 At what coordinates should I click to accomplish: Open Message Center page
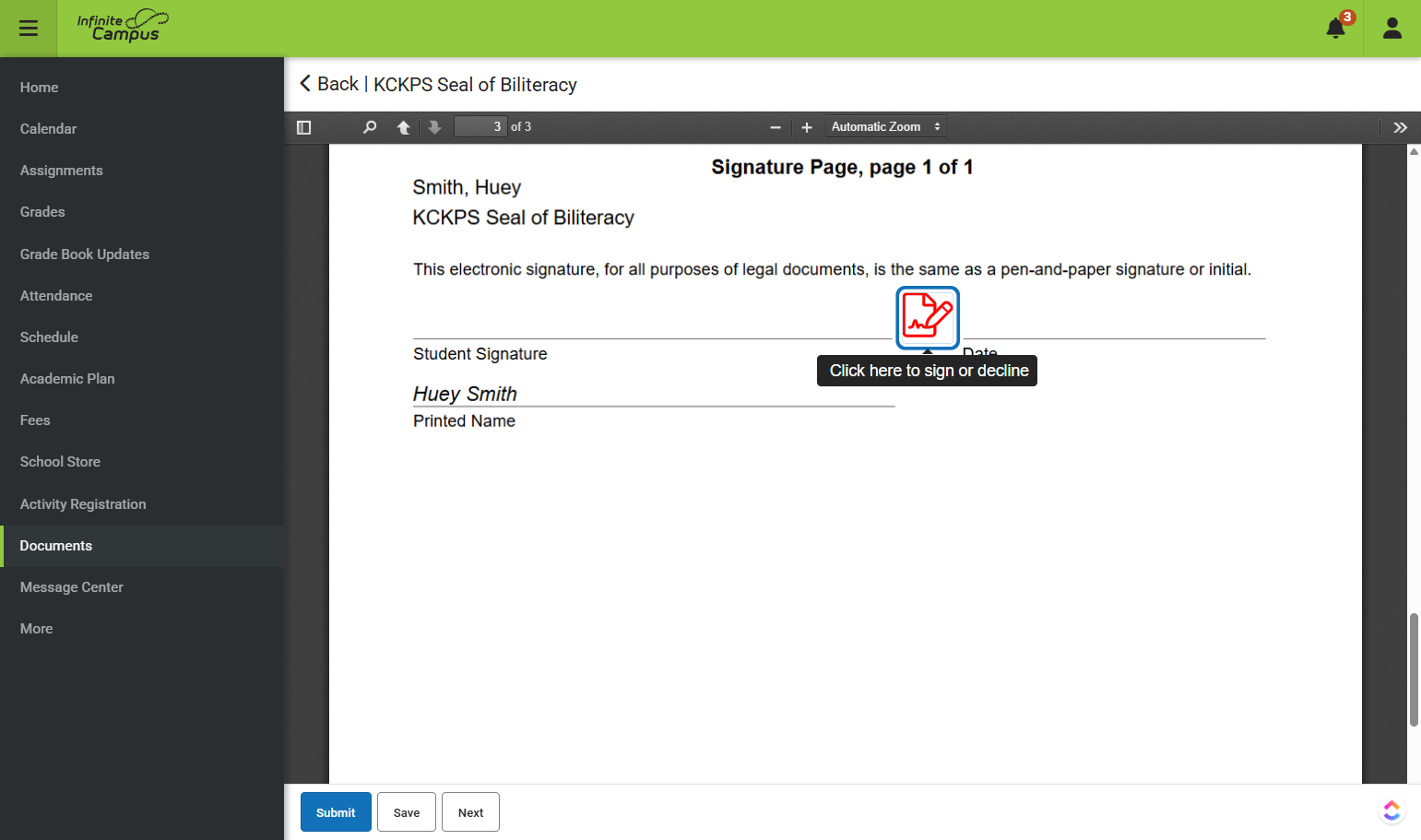(x=142, y=587)
